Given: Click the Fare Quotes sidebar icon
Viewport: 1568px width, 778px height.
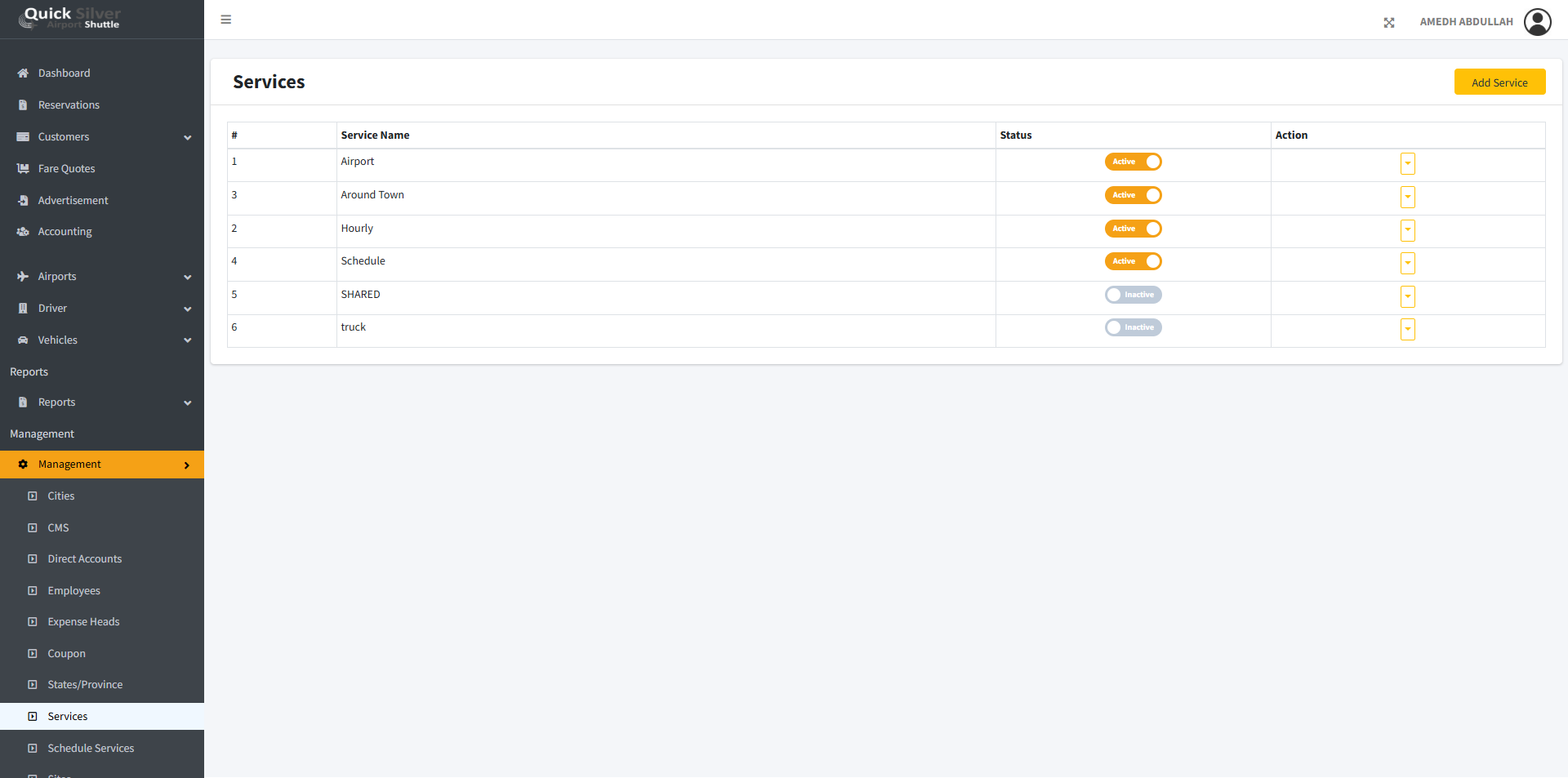Looking at the screenshot, I should tap(23, 169).
